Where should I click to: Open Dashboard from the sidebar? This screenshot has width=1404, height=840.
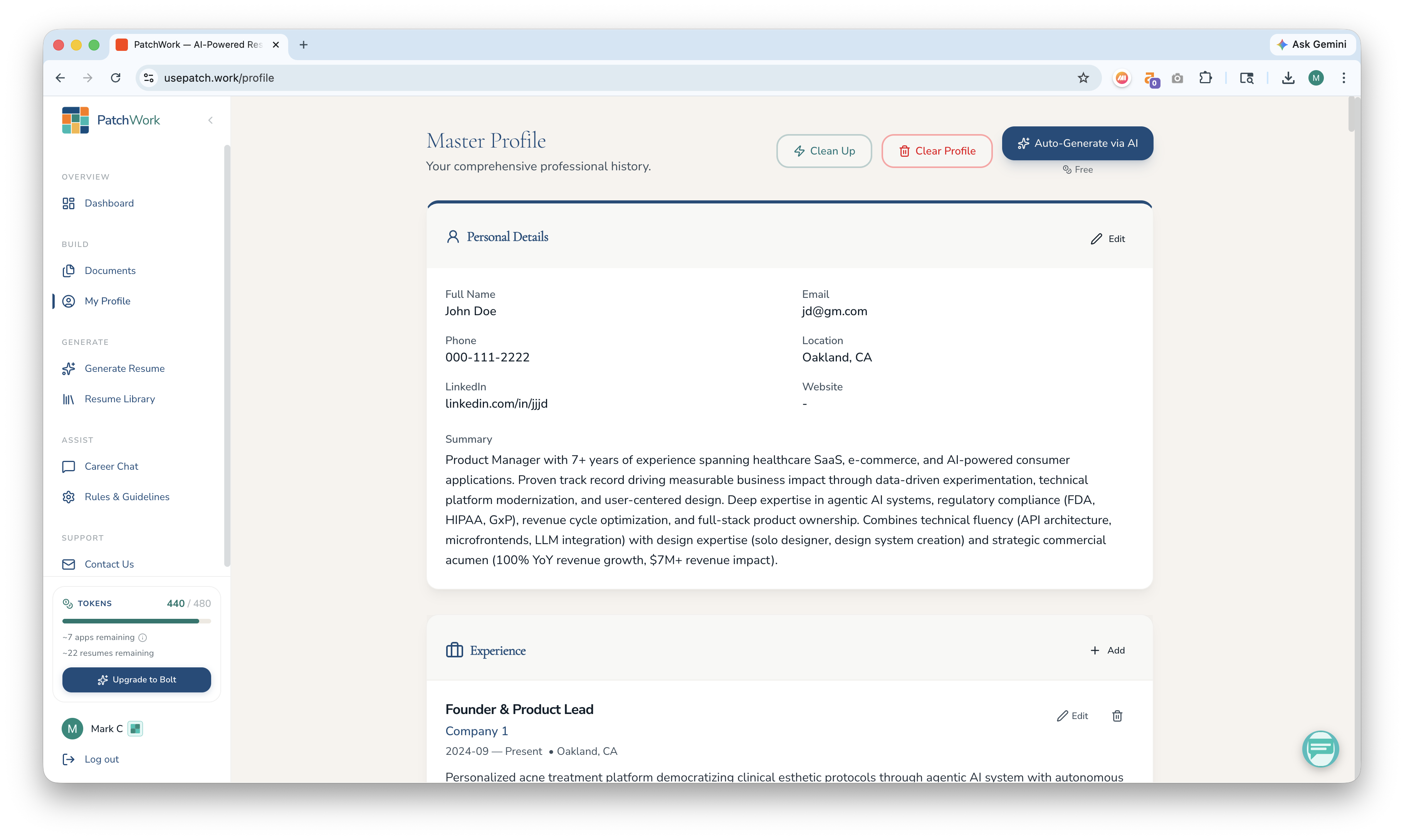pyautogui.click(x=109, y=203)
